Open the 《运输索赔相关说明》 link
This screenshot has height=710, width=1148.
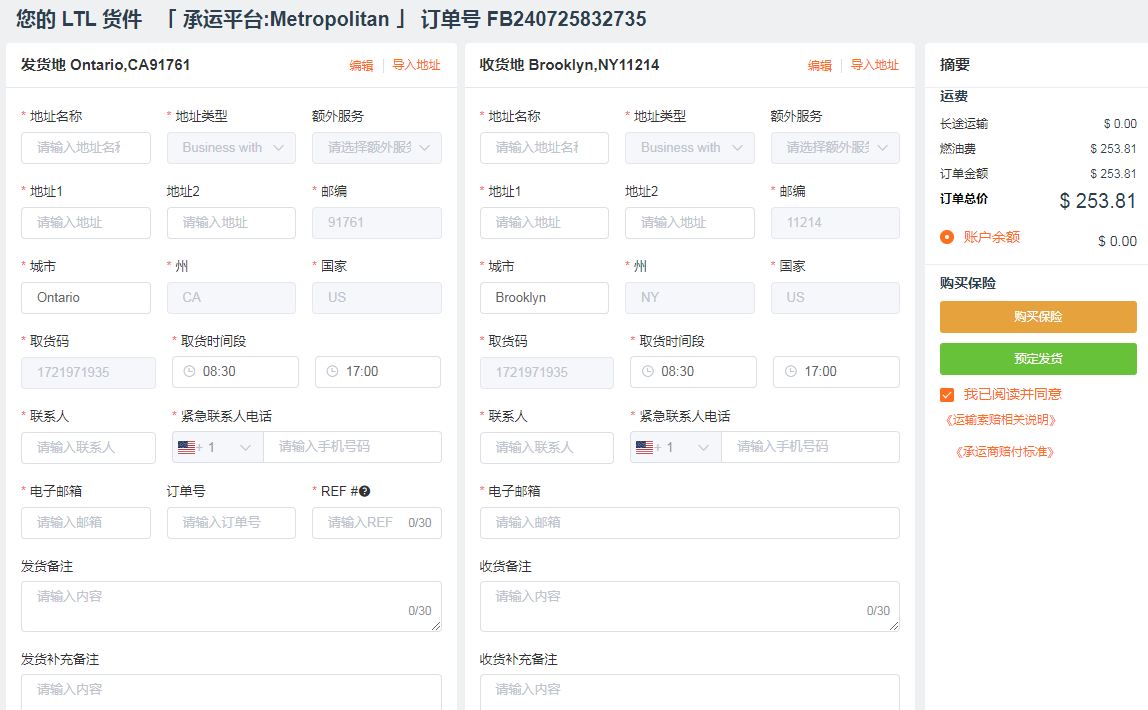point(1001,420)
